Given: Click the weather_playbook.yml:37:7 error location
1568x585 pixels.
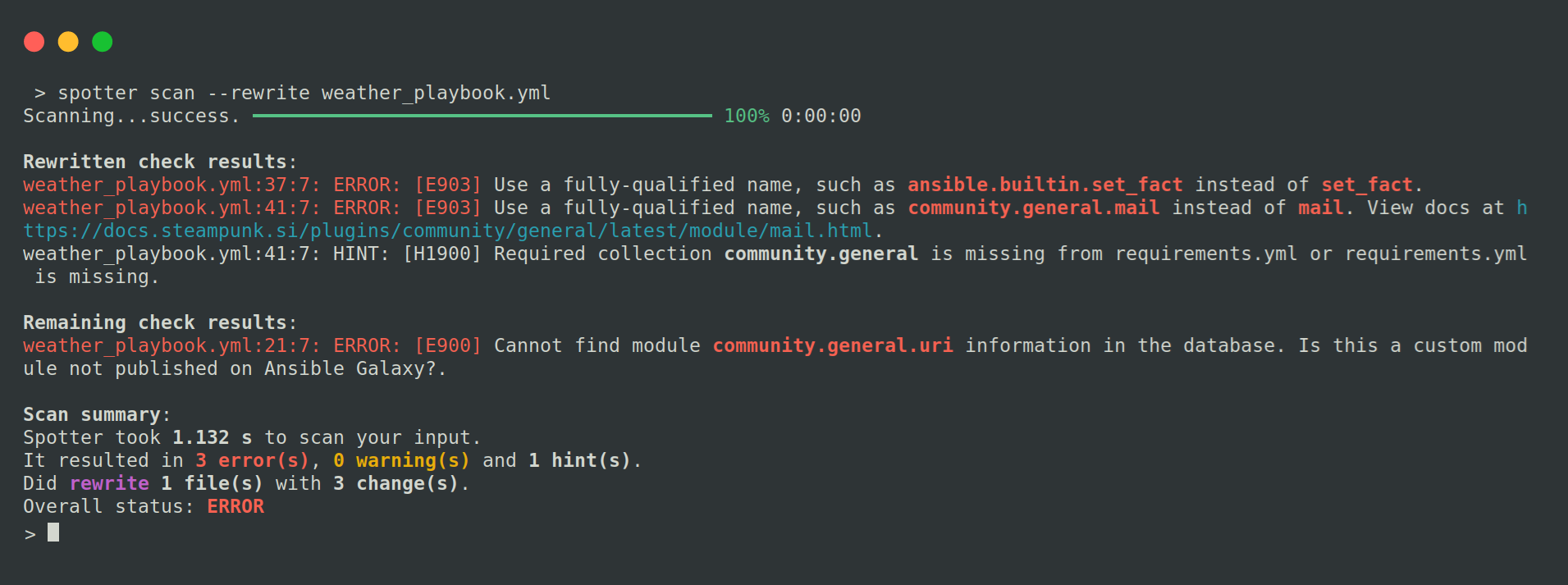Looking at the screenshot, I should [171, 185].
